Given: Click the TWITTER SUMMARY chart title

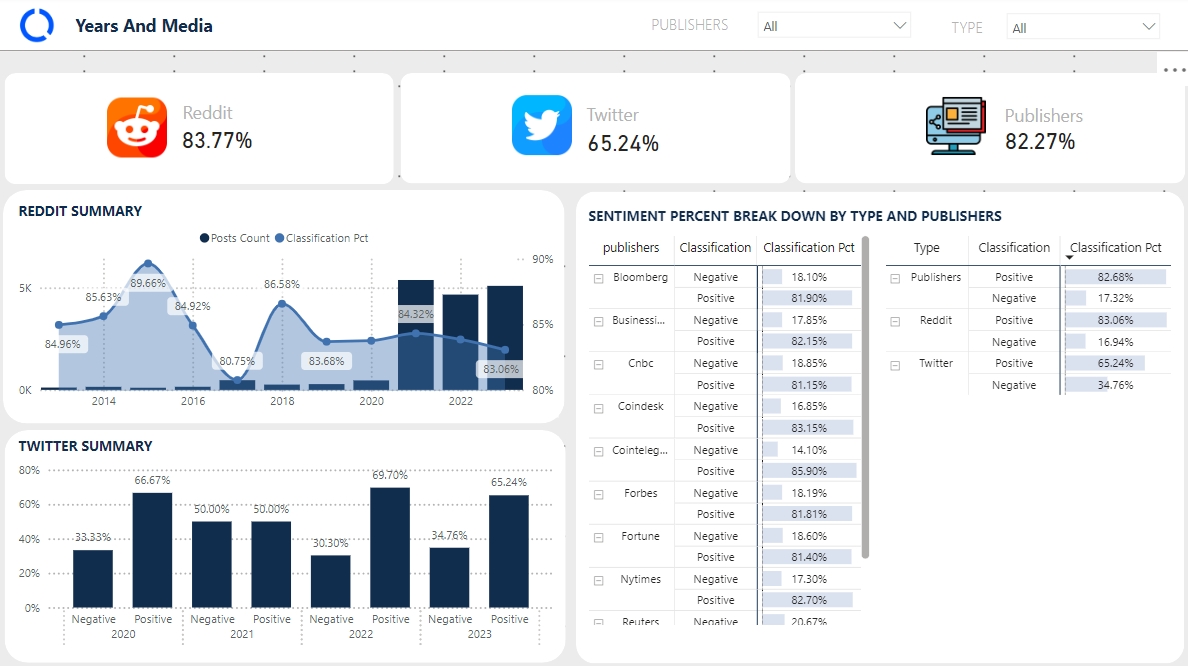Looking at the screenshot, I should point(86,446).
